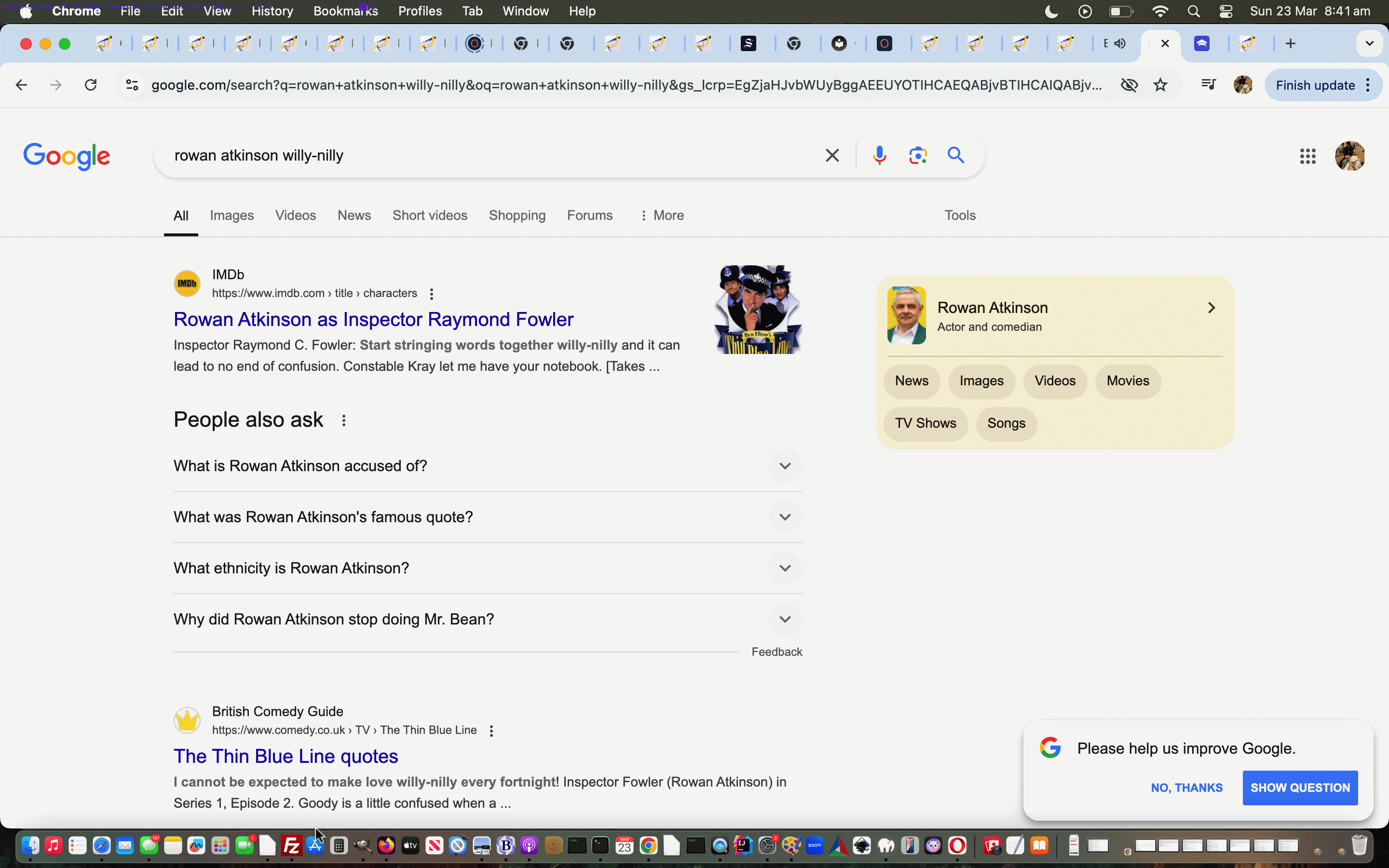Expand 'What ethnicity is Rowan Atkinson?' question
1389x868 pixels.
pos(785,569)
